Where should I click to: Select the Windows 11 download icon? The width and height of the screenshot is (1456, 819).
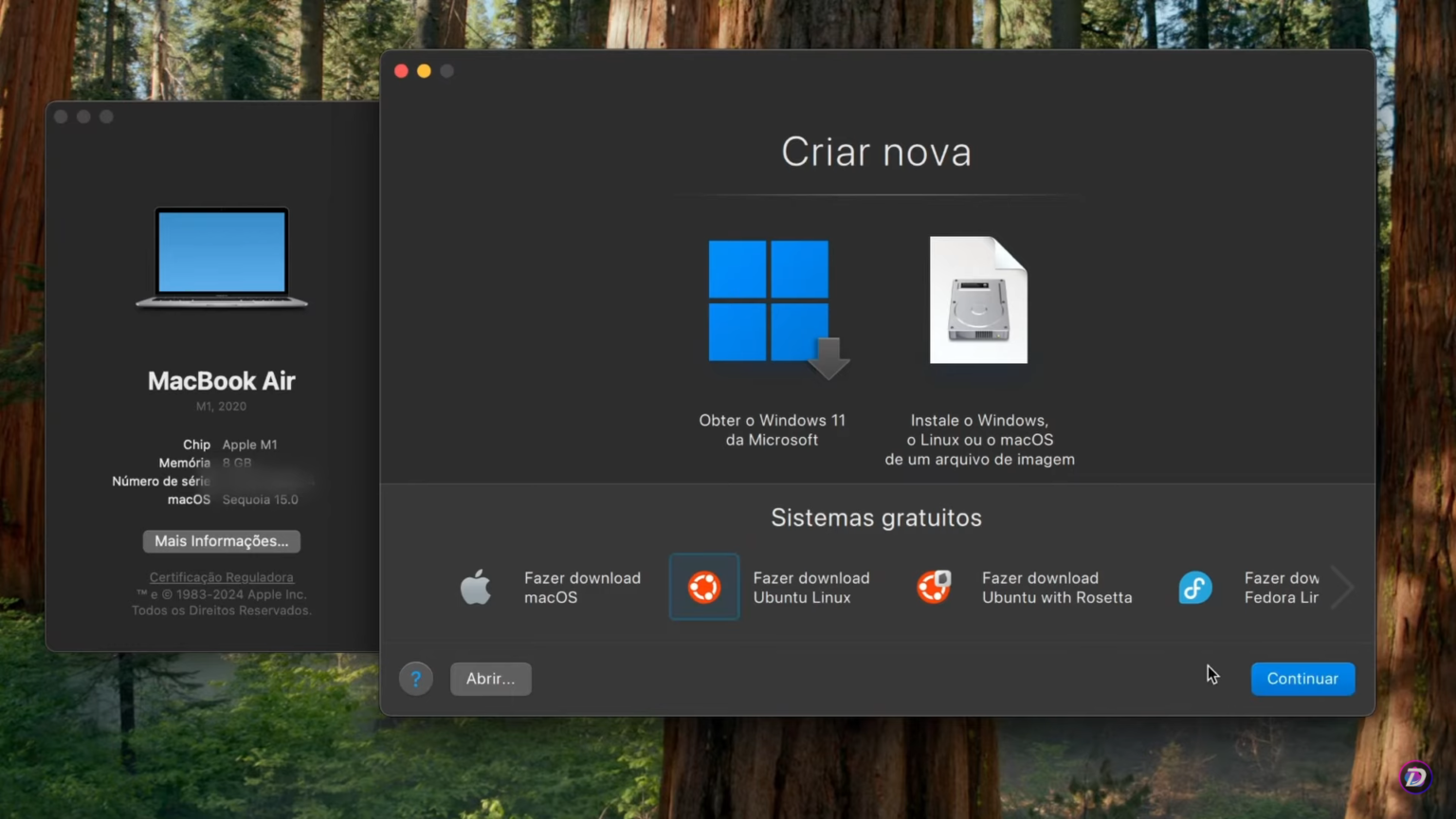(x=770, y=303)
